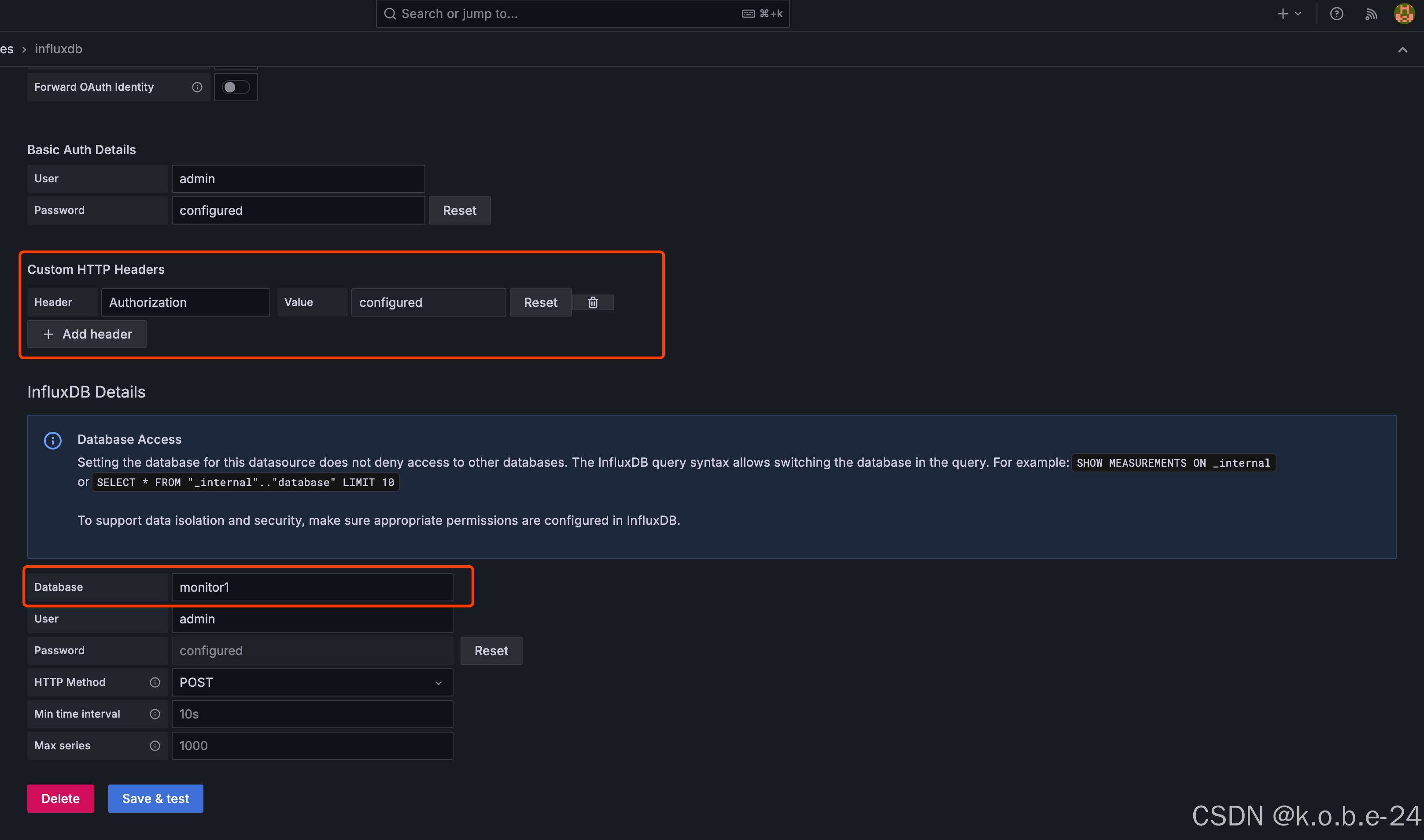Open the HTTP Method POST dropdown
This screenshot has width=1424, height=840.
coord(312,682)
